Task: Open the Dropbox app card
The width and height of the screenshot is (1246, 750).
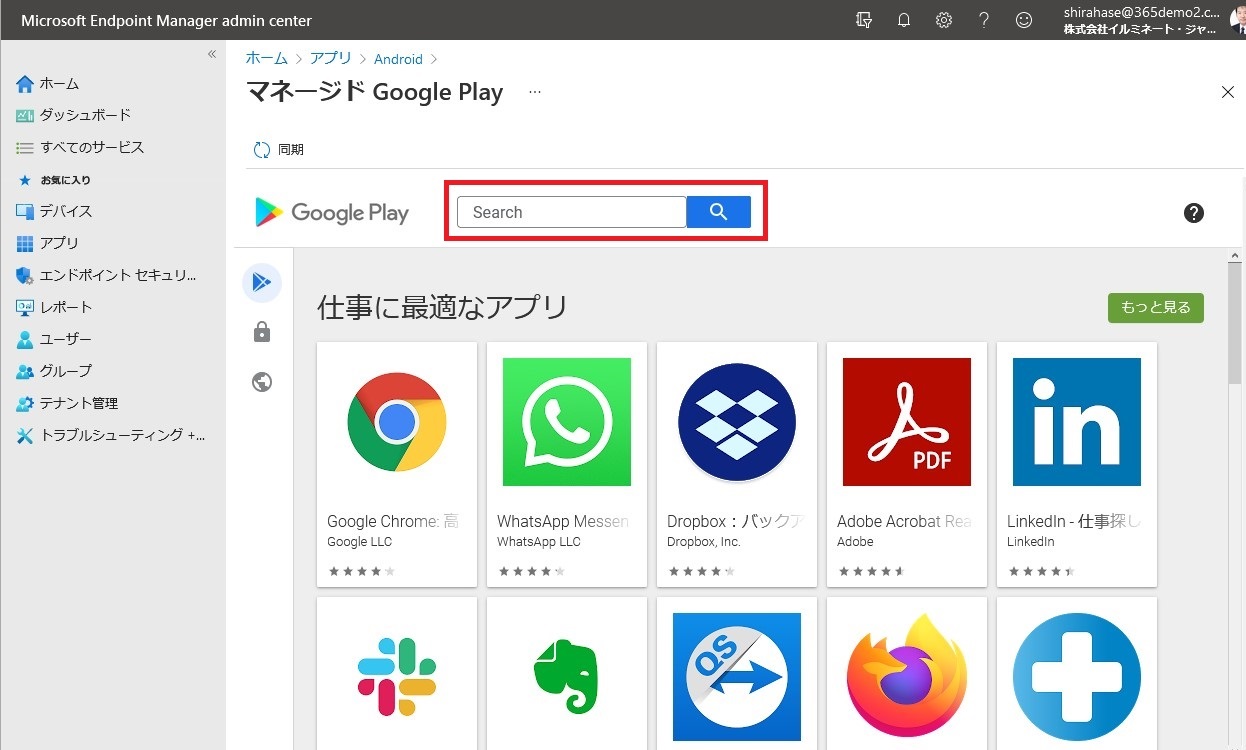Action: coord(737,464)
